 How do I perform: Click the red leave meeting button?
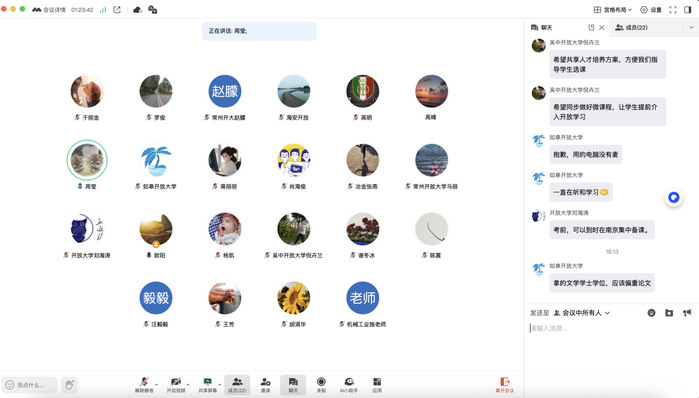click(x=505, y=385)
